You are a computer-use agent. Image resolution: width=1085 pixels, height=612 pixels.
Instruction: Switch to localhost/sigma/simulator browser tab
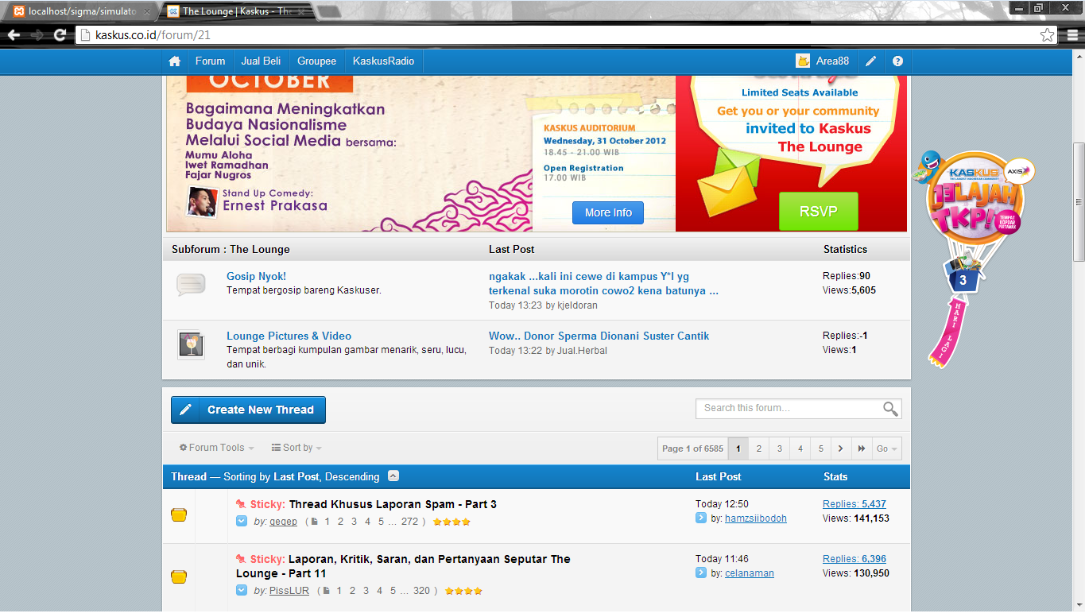click(x=82, y=11)
